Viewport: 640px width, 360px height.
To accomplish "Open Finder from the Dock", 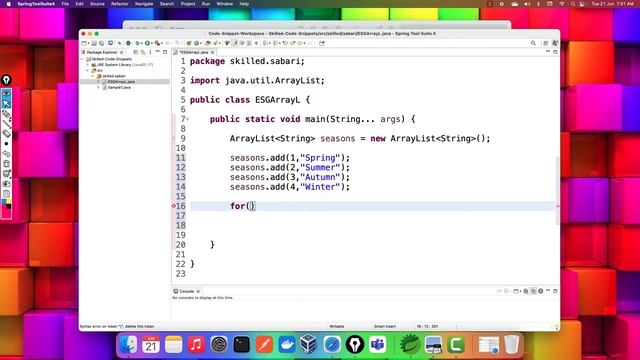I will tap(128, 344).
